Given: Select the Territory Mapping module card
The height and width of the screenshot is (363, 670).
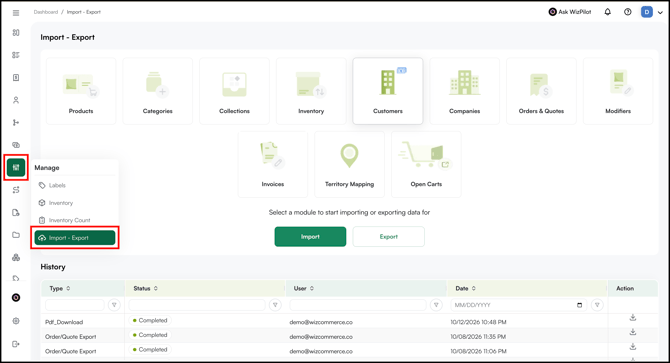Looking at the screenshot, I should pos(349,164).
